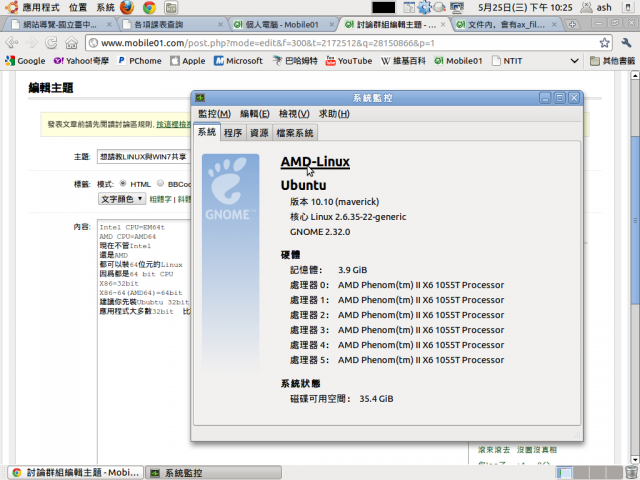
Task: Click the 5月25日 clock in top panel
Action: [x=525, y=7]
